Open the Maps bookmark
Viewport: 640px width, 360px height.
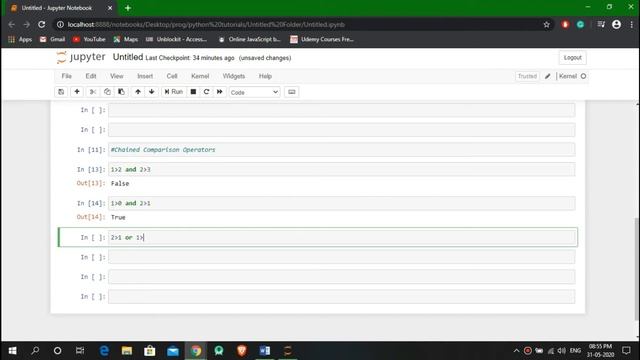coord(126,40)
